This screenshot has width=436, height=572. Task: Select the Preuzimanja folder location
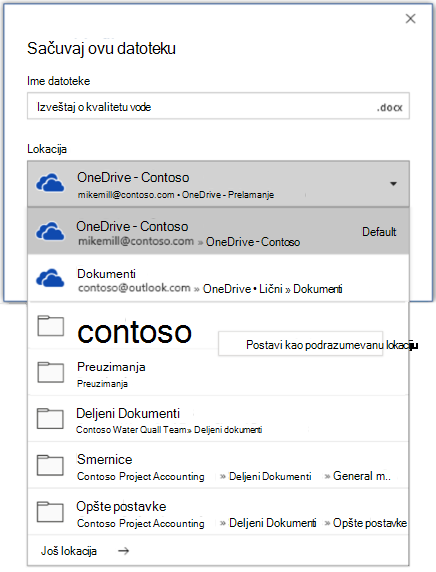(x=218, y=372)
